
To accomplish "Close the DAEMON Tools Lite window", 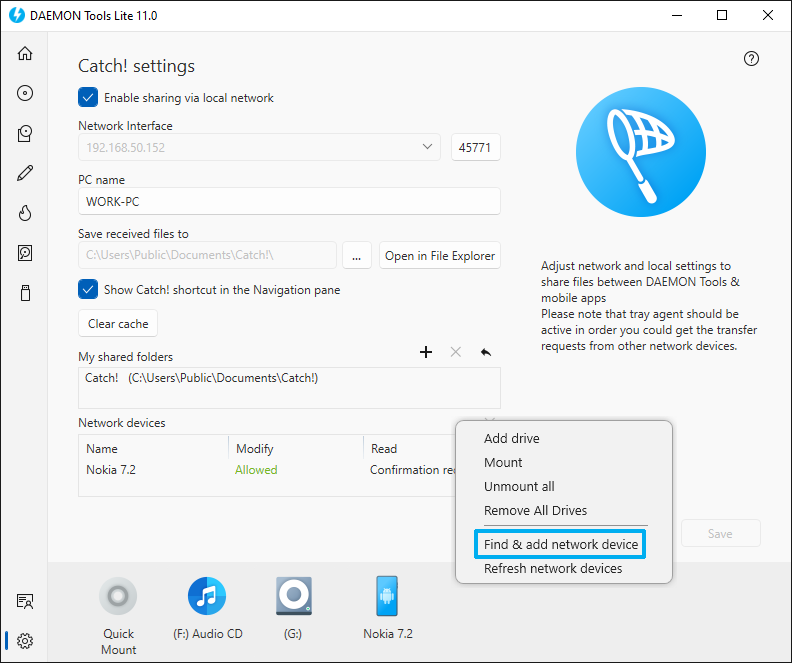I will 768,15.
